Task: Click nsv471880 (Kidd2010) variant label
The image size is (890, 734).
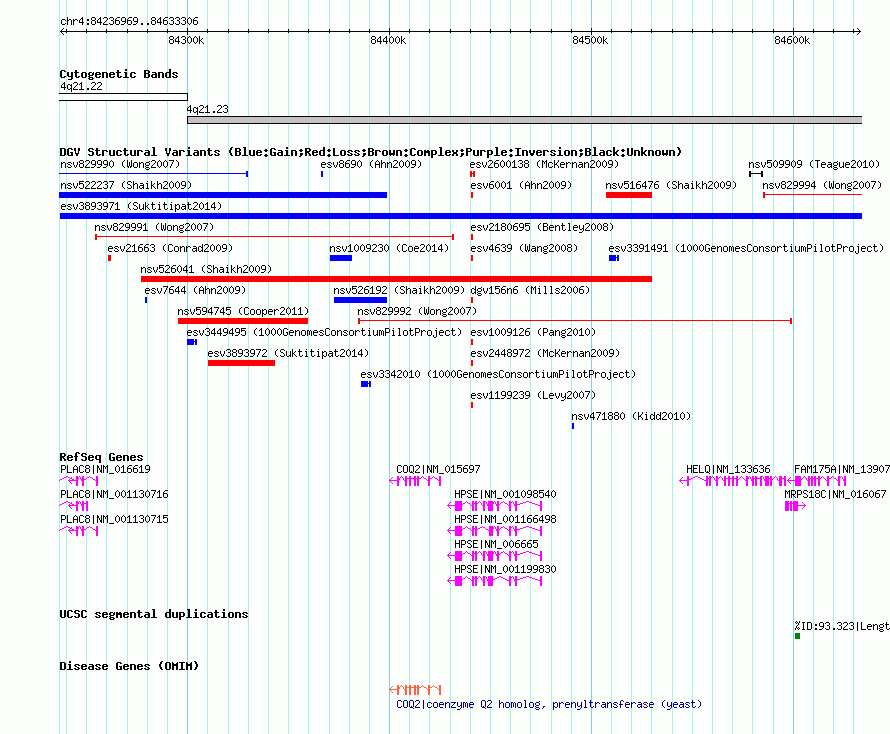Action: pyautogui.click(x=631, y=416)
